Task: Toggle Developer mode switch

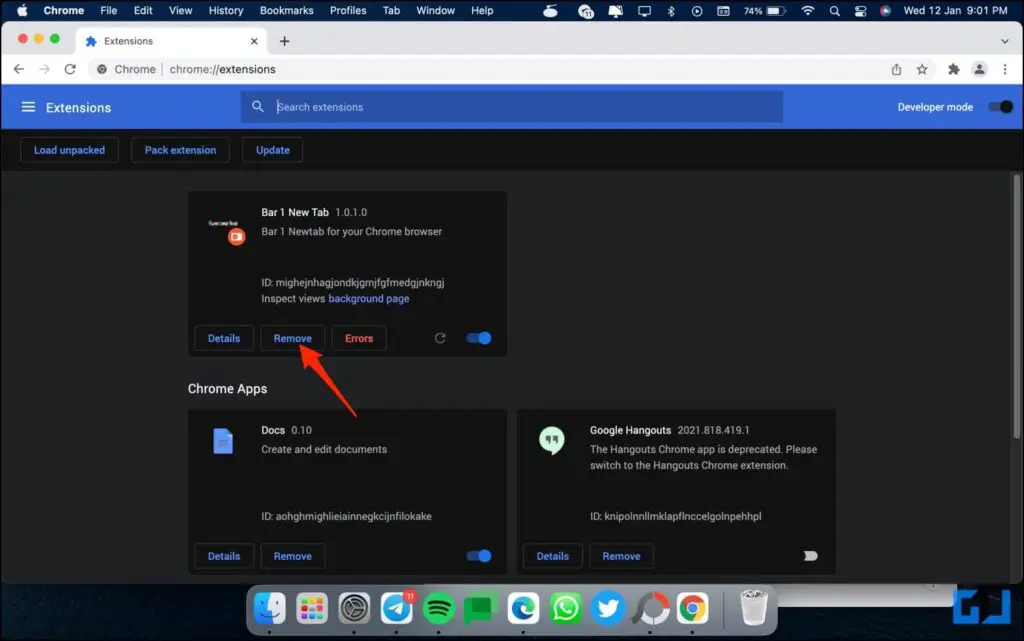Action: pyautogui.click(x=1000, y=106)
